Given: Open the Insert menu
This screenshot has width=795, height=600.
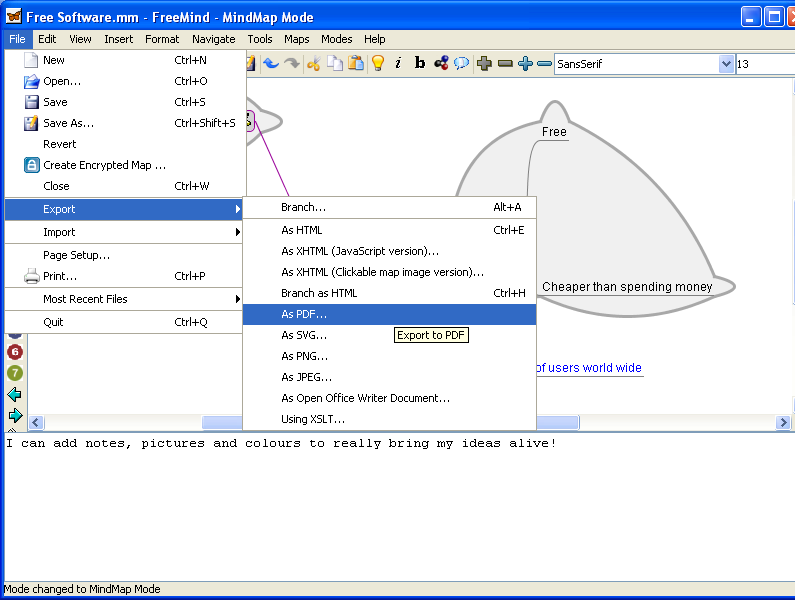Looking at the screenshot, I should click(x=119, y=39).
